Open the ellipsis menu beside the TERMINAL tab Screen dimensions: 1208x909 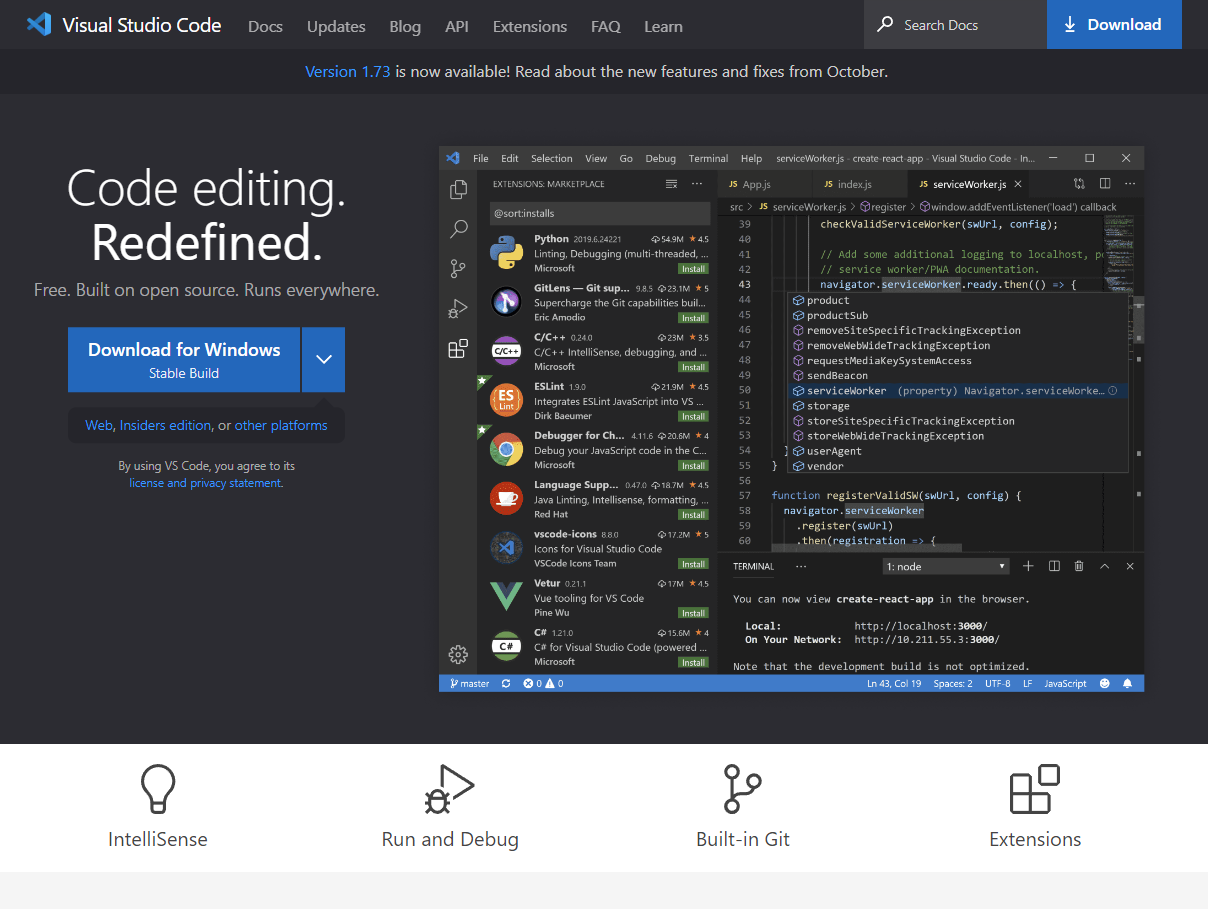[x=801, y=566]
